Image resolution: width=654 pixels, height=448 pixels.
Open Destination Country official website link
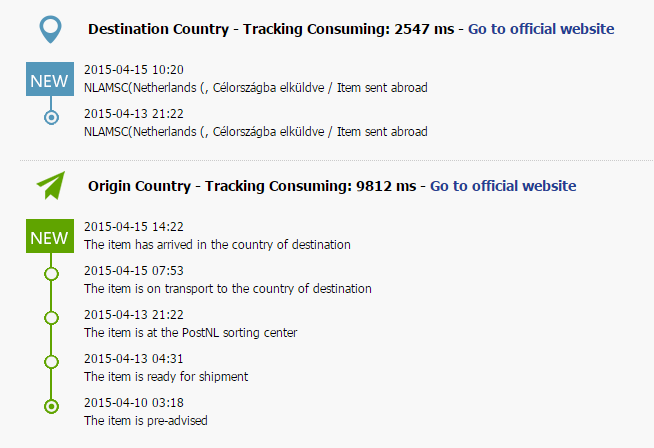[x=541, y=29]
